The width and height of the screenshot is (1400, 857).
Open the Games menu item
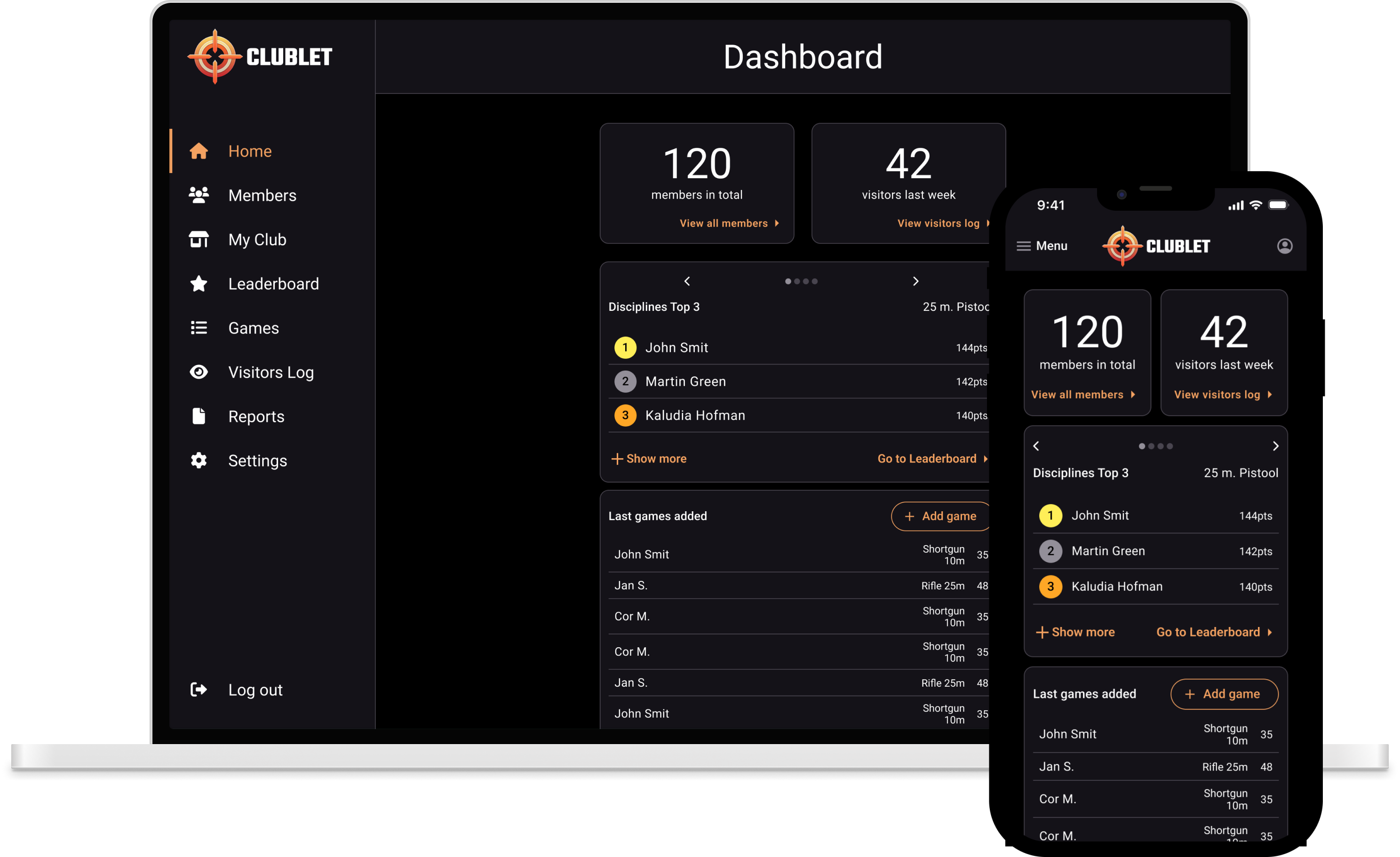(254, 328)
